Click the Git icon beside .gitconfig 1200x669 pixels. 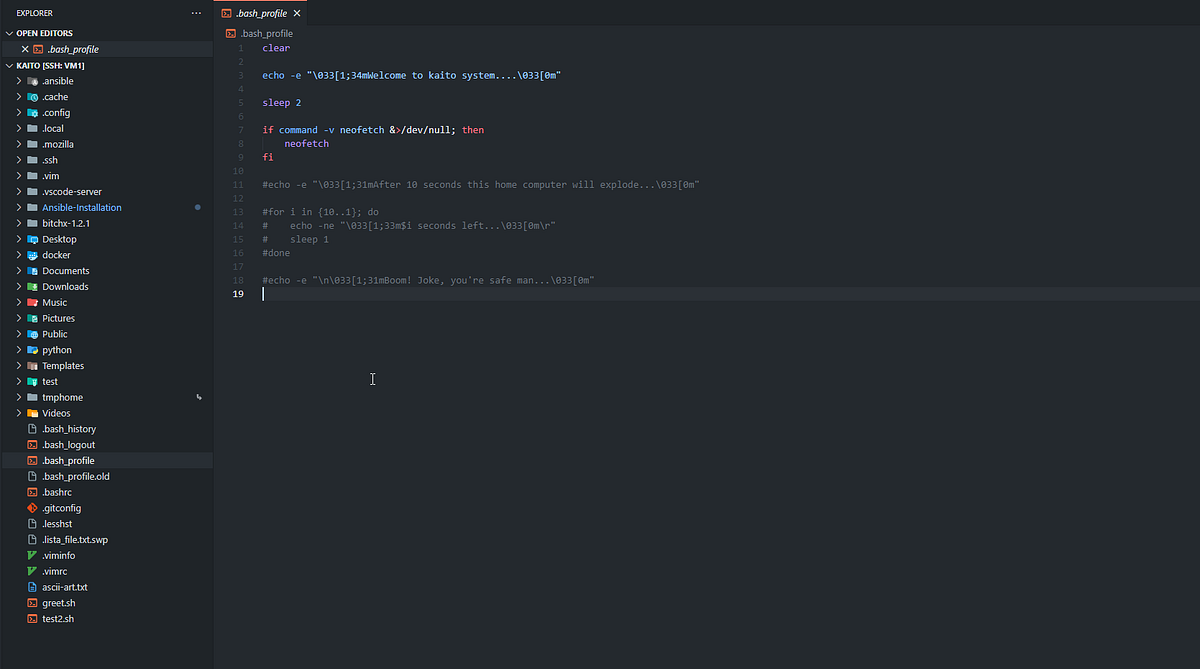pos(30,508)
